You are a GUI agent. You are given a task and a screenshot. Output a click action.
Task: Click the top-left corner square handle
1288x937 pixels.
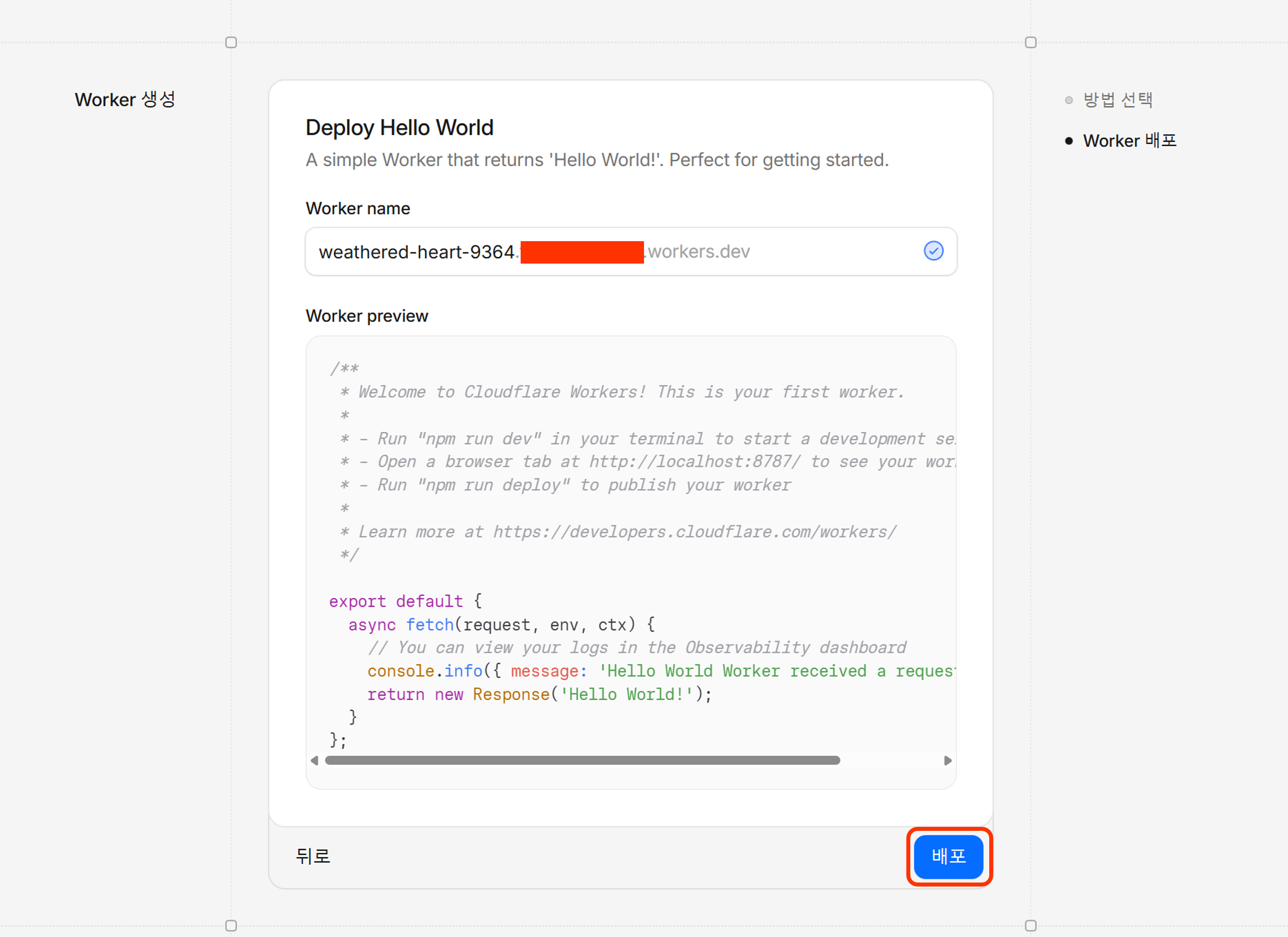pyautogui.click(x=231, y=42)
